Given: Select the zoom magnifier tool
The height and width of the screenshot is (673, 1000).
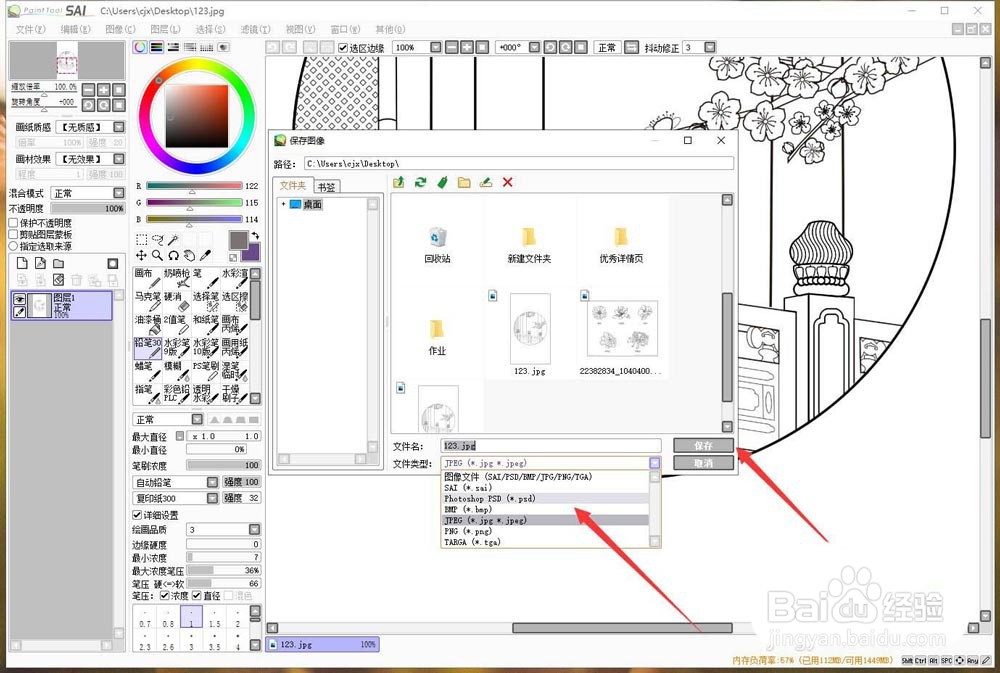Looking at the screenshot, I should click(x=157, y=255).
